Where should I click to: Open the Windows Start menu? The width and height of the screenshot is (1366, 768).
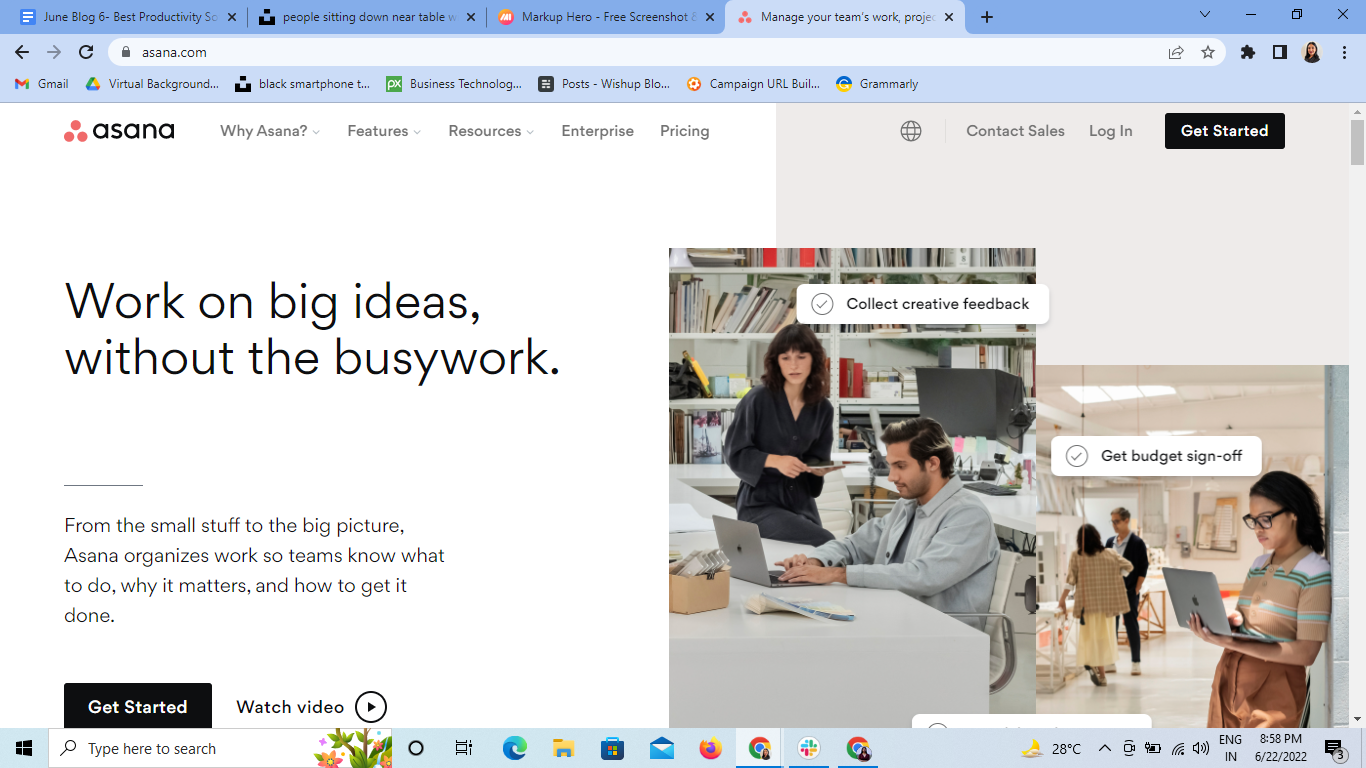(x=24, y=748)
